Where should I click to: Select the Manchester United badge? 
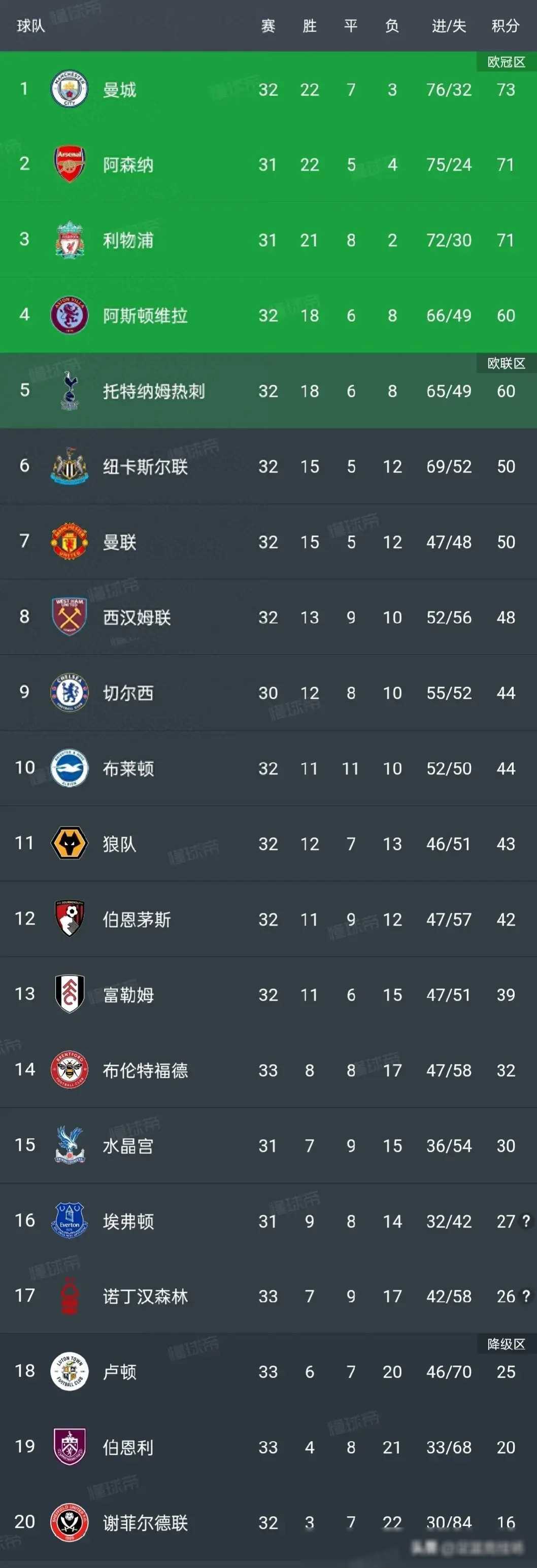tap(70, 542)
